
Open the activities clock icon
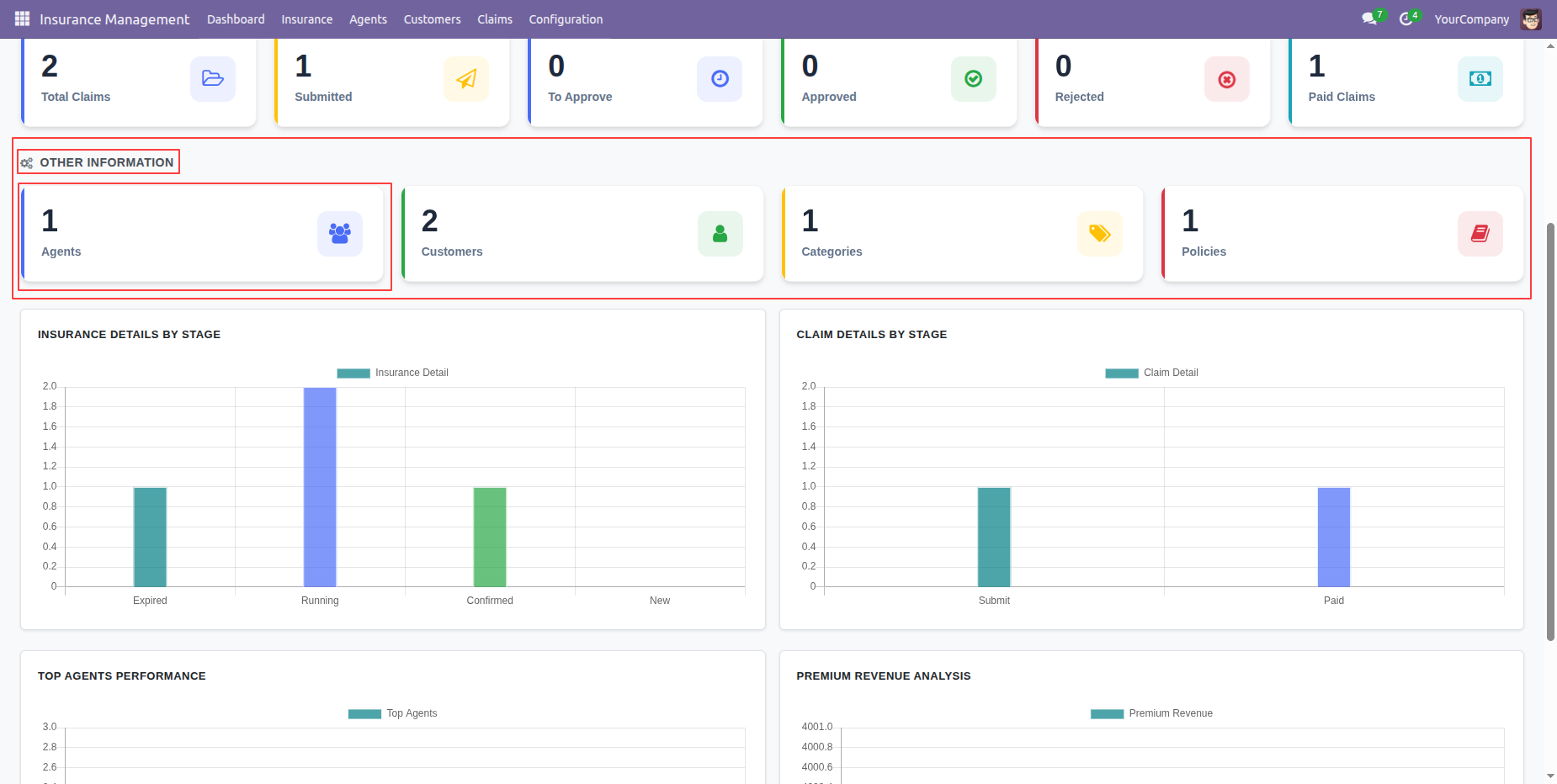click(x=1406, y=19)
